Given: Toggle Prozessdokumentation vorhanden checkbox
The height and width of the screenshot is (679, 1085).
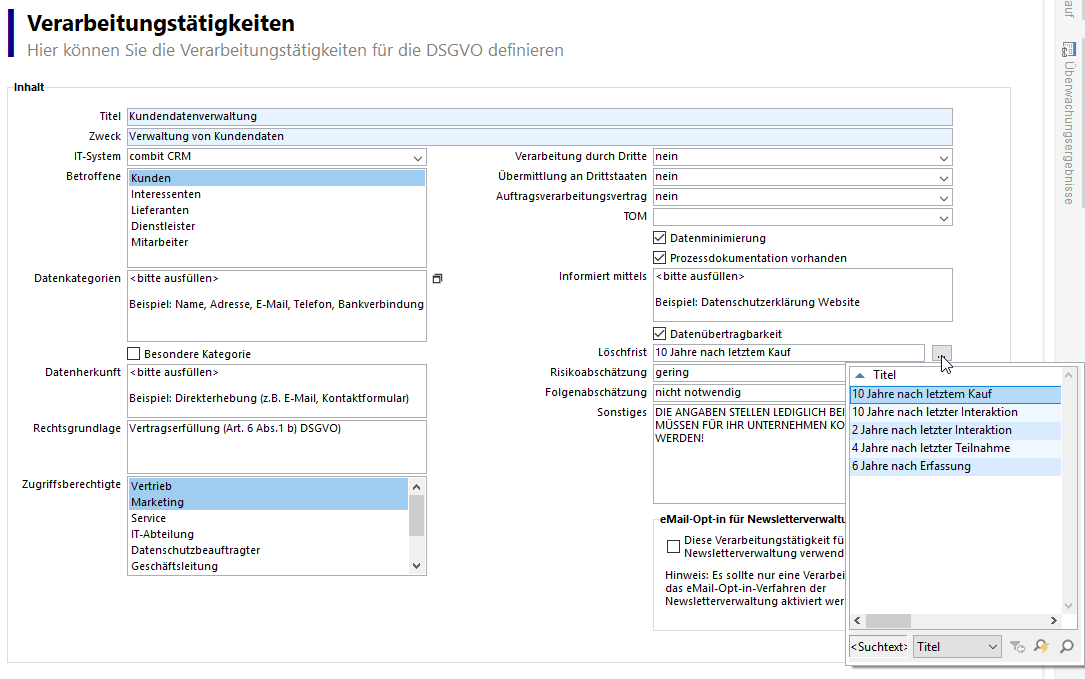Looking at the screenshot, I should 660,258.
